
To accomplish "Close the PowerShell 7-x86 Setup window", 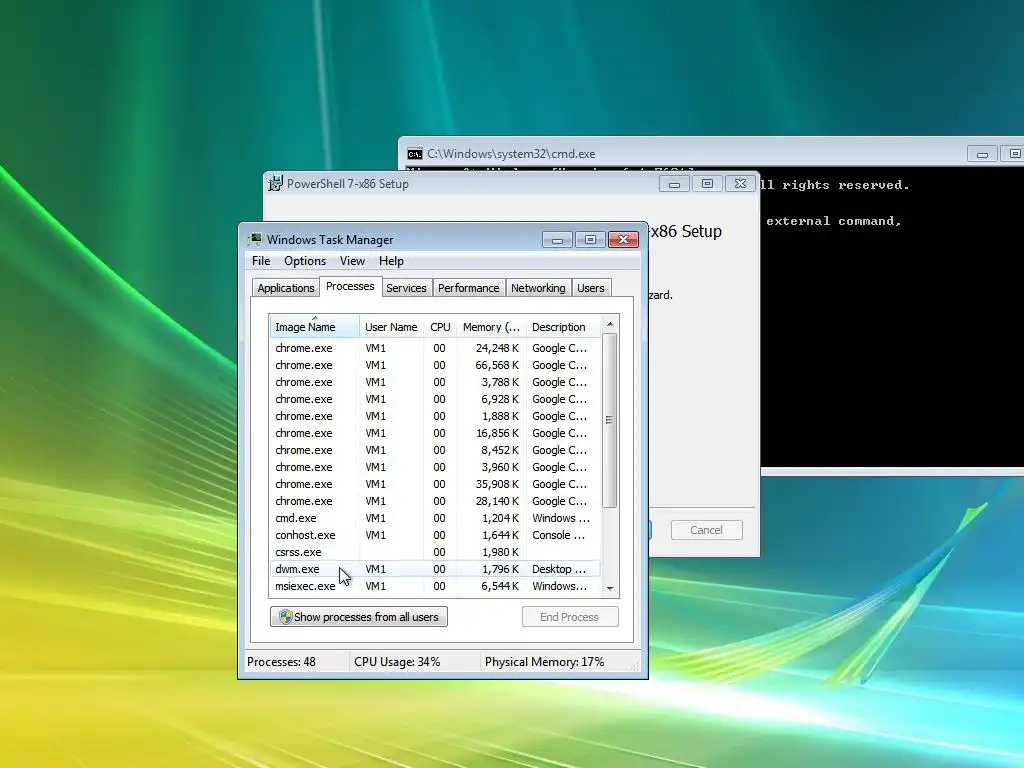I will click(x=740, y=184).
